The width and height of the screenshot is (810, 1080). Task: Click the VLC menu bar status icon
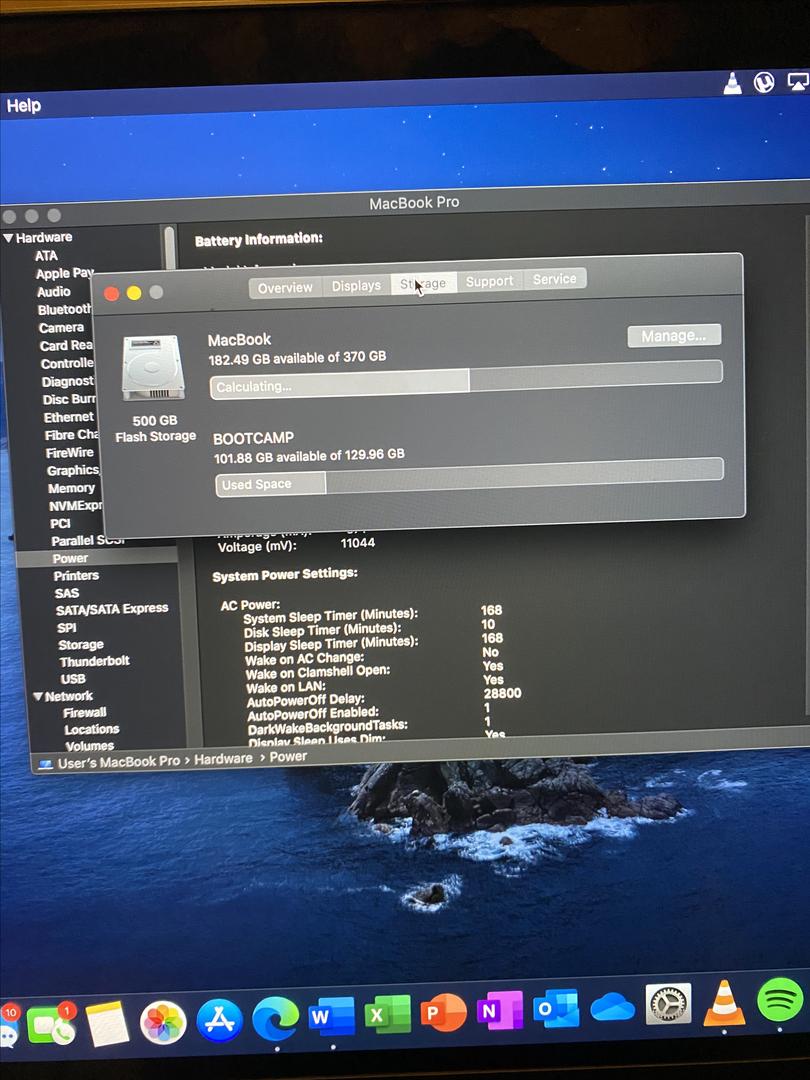tap(732, 83)
